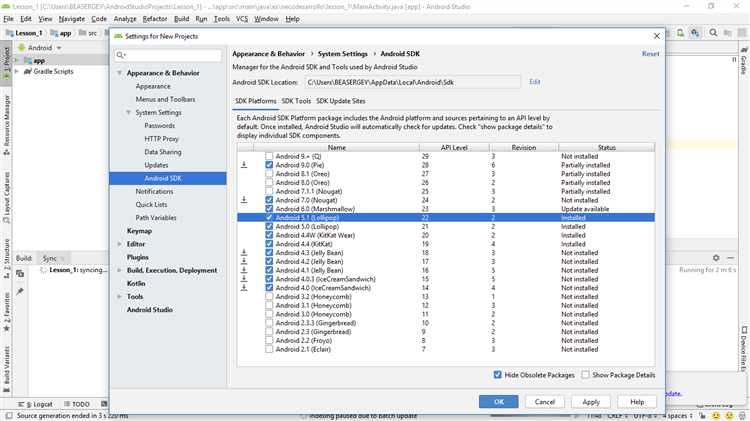Click the download icon beside Android 9.0 (Pie)

[x=244, y=165]
